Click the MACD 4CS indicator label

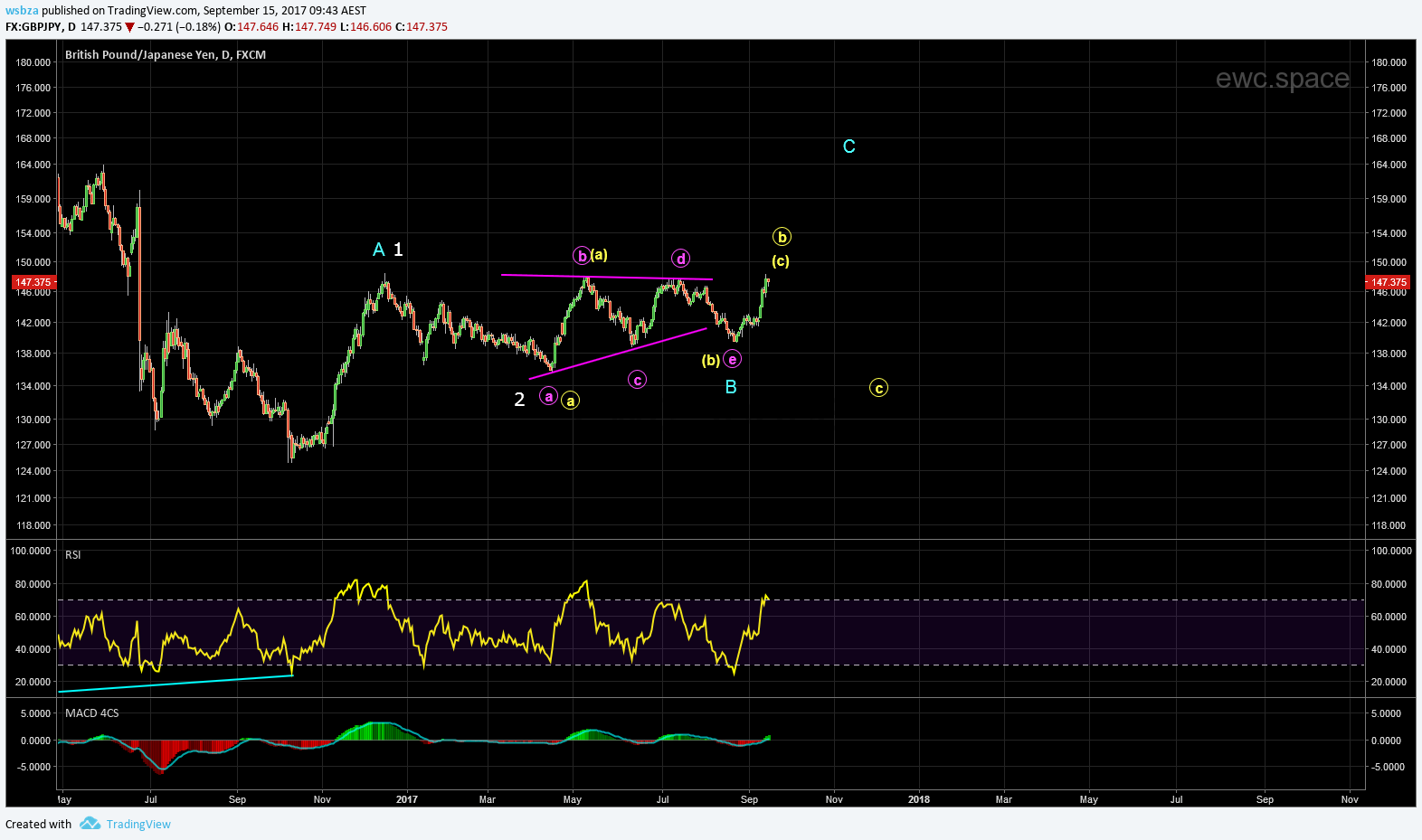pyautogui.click(x=91, y=713)
